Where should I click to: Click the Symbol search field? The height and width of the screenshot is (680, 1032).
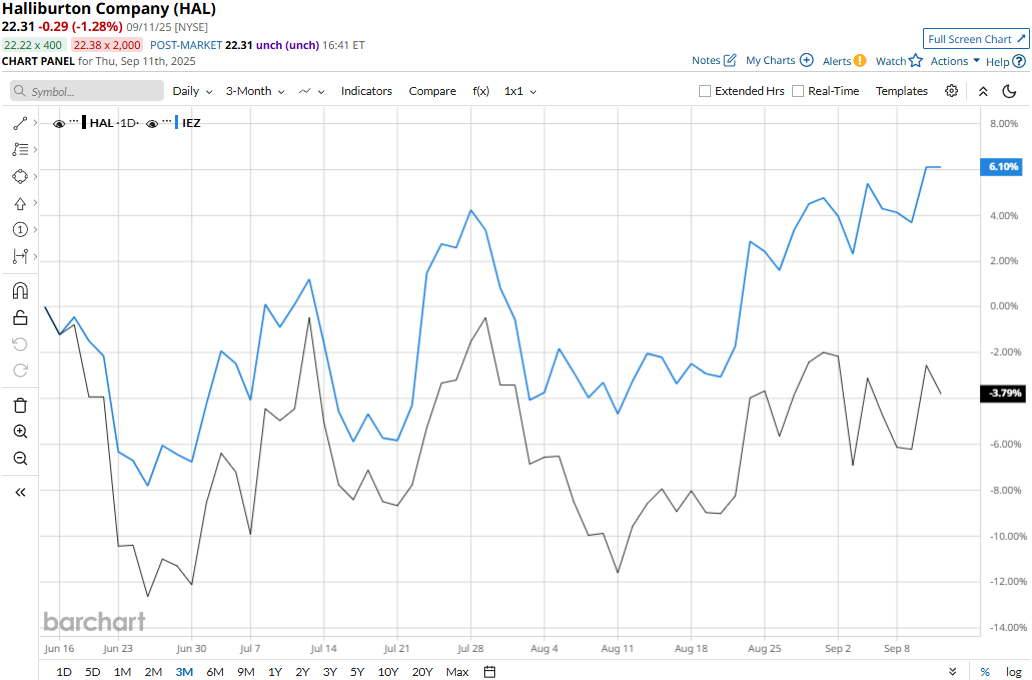tap(87, 91)
